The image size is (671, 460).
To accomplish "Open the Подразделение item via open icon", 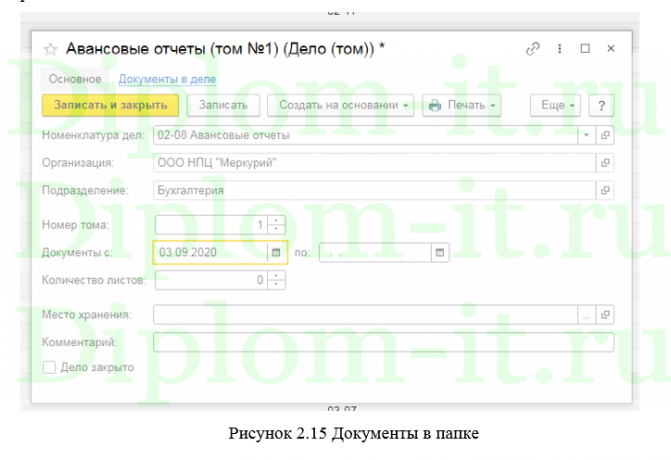I will 605,190.
